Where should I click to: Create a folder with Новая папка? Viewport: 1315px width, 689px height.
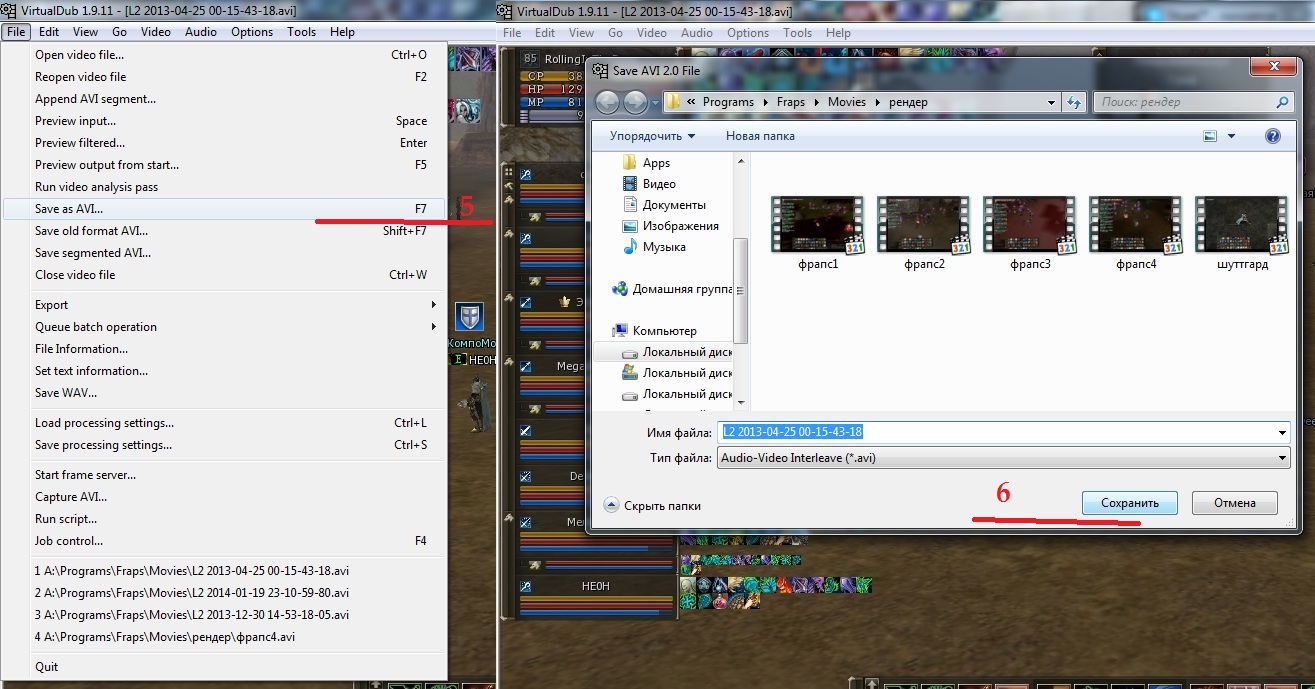tap(760, 136)
